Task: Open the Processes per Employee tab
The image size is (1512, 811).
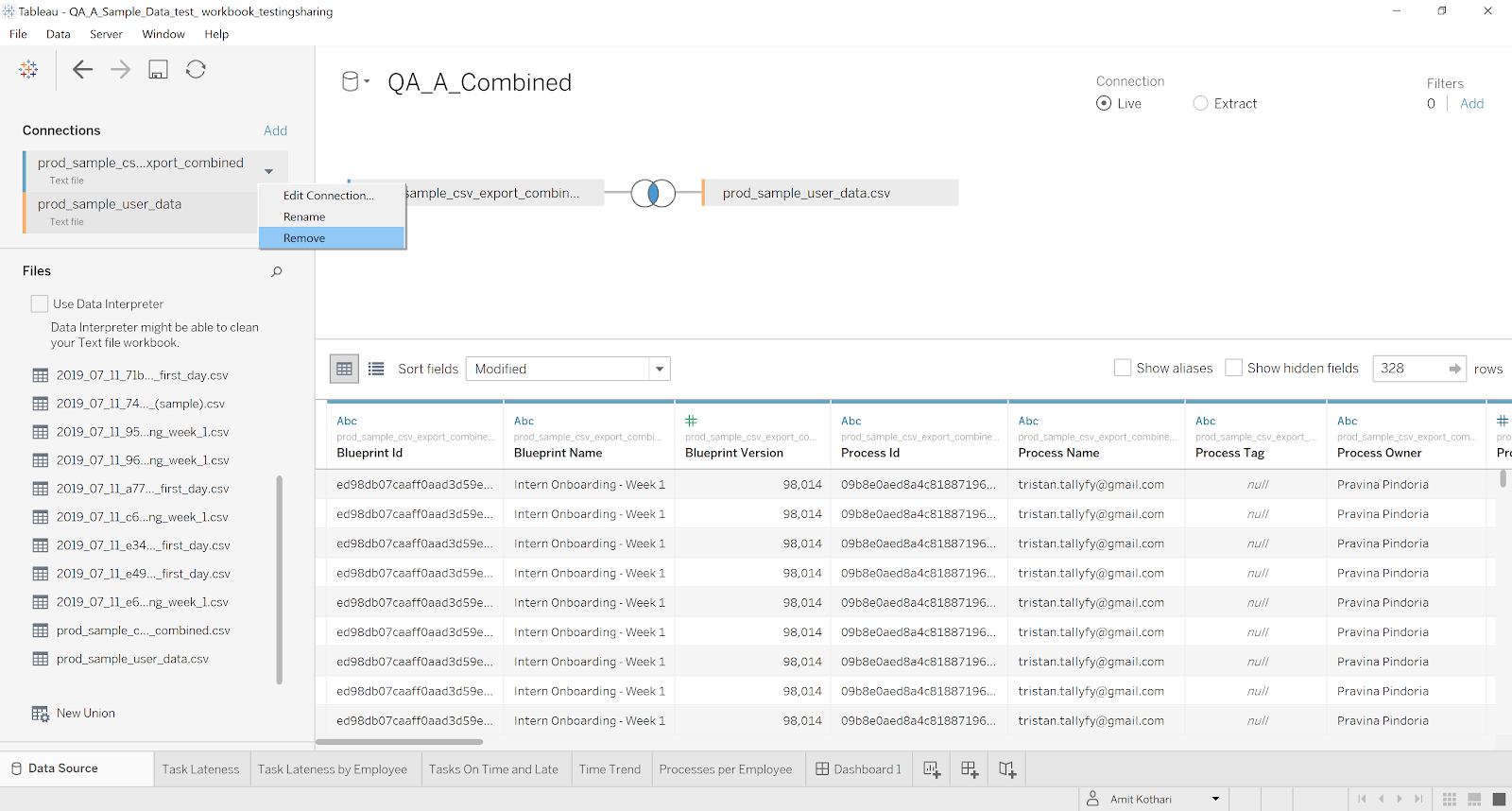Action: (x=726, y=769)
